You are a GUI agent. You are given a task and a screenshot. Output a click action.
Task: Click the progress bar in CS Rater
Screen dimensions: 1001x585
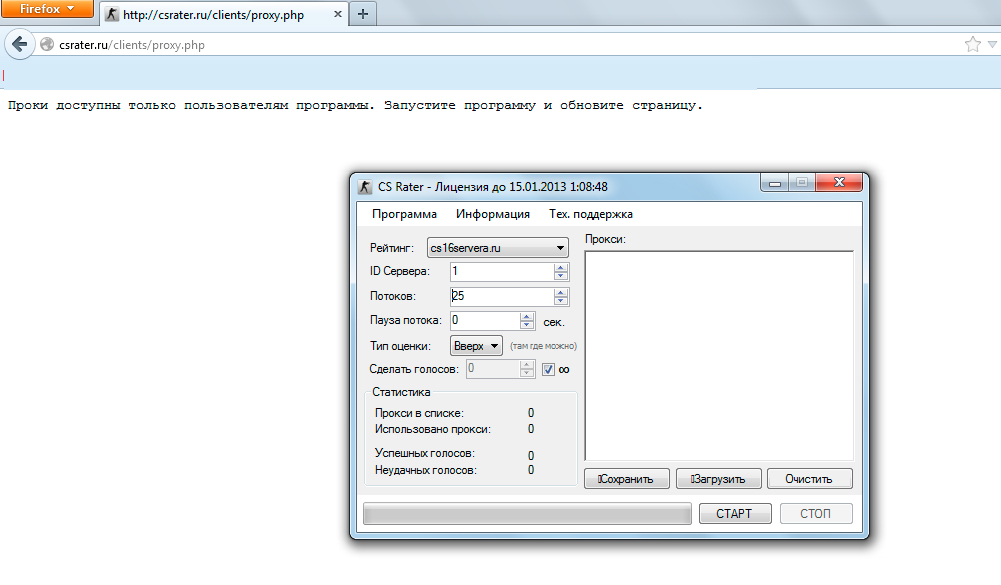tap(527, 513)
